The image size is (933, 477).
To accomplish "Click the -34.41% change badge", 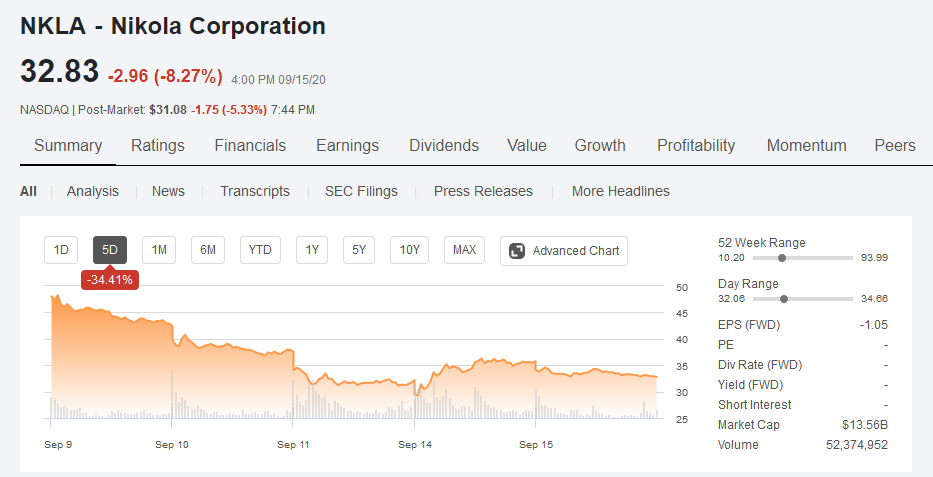I will point(109,280).
